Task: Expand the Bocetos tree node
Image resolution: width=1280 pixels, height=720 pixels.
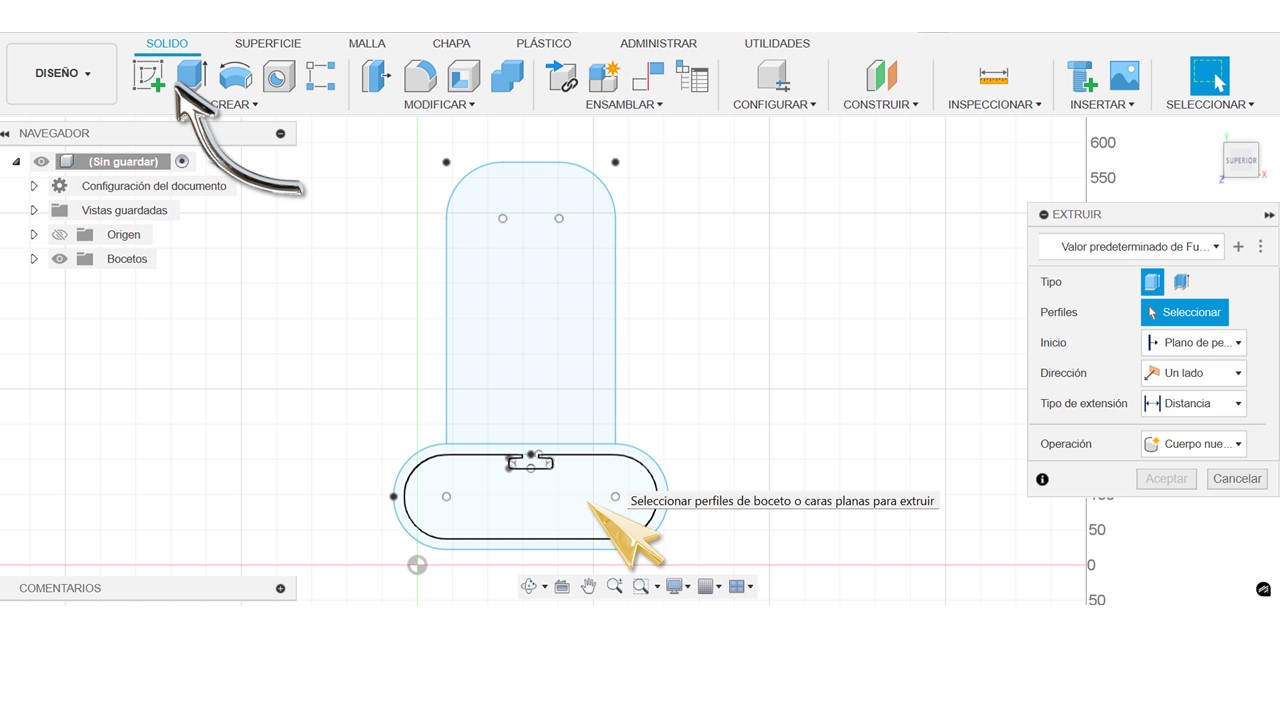Action: point(34,259)
